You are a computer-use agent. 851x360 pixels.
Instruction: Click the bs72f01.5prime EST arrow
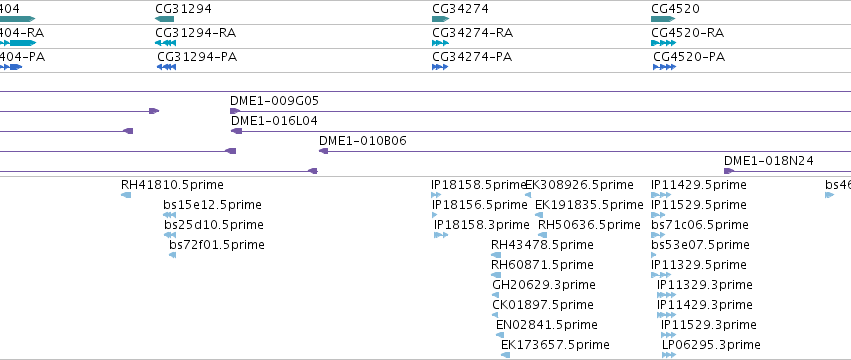(x=173, y=255)
